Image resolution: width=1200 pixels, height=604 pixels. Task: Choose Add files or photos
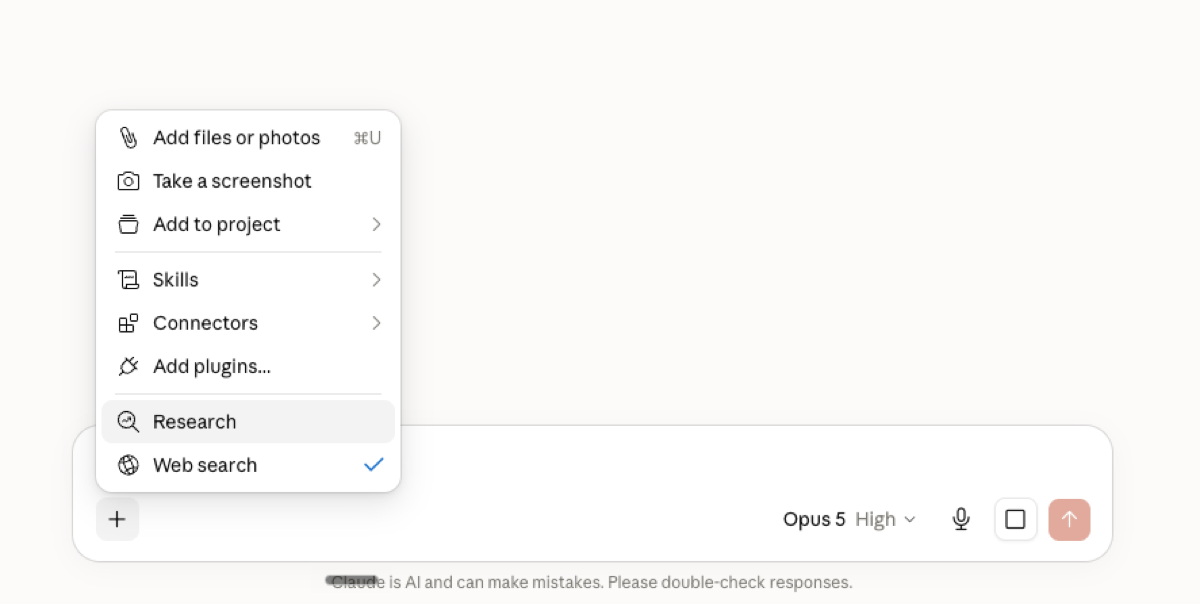(x=248, y=138)
